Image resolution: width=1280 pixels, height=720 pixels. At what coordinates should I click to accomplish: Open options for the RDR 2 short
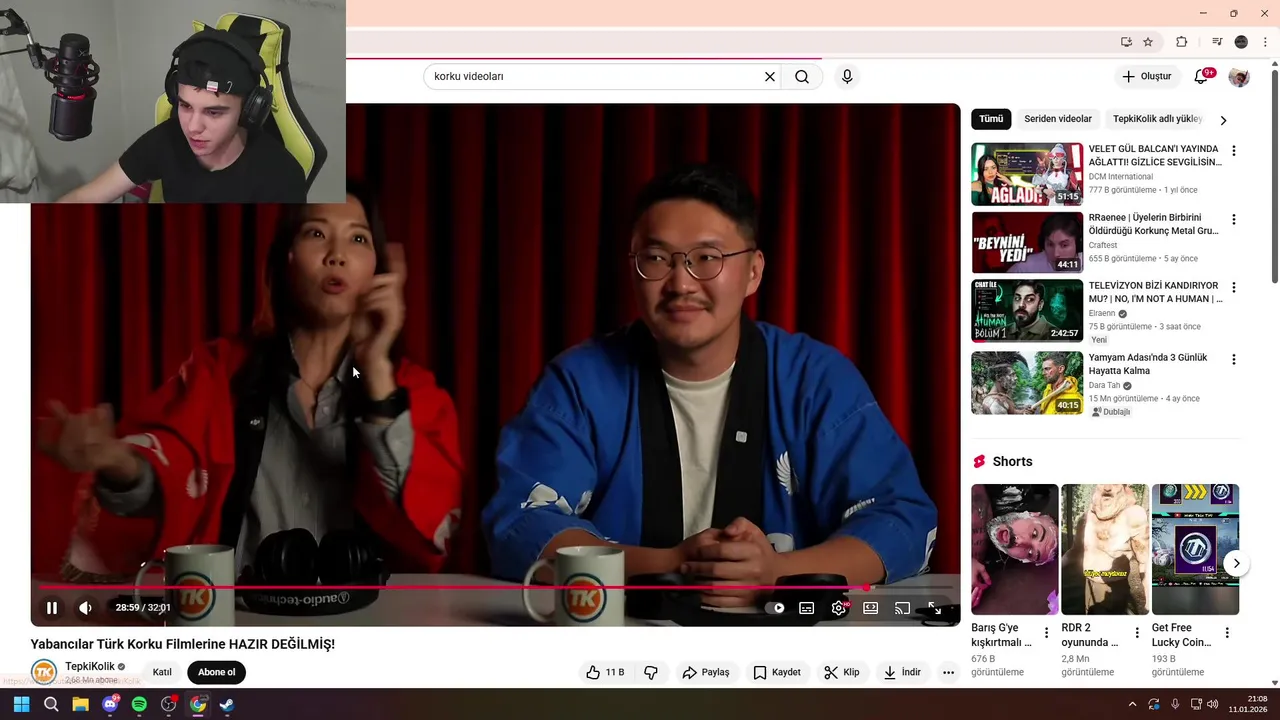[x=1137, y=633]
